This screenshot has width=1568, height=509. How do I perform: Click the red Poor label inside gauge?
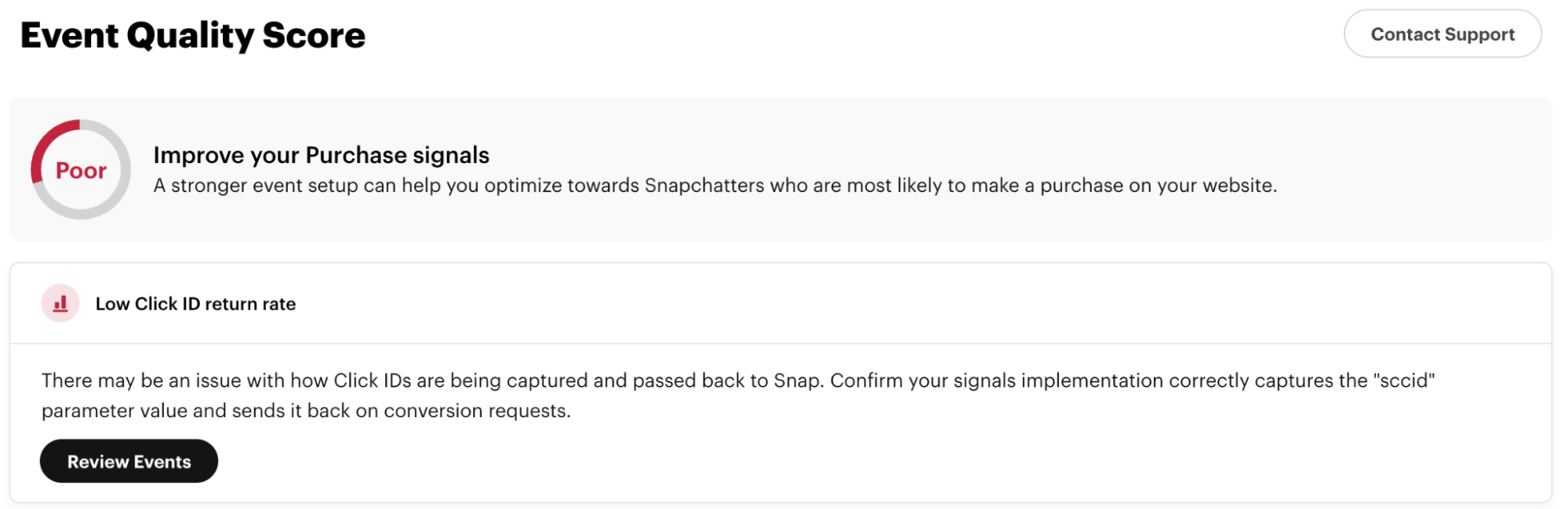[81, 170]
